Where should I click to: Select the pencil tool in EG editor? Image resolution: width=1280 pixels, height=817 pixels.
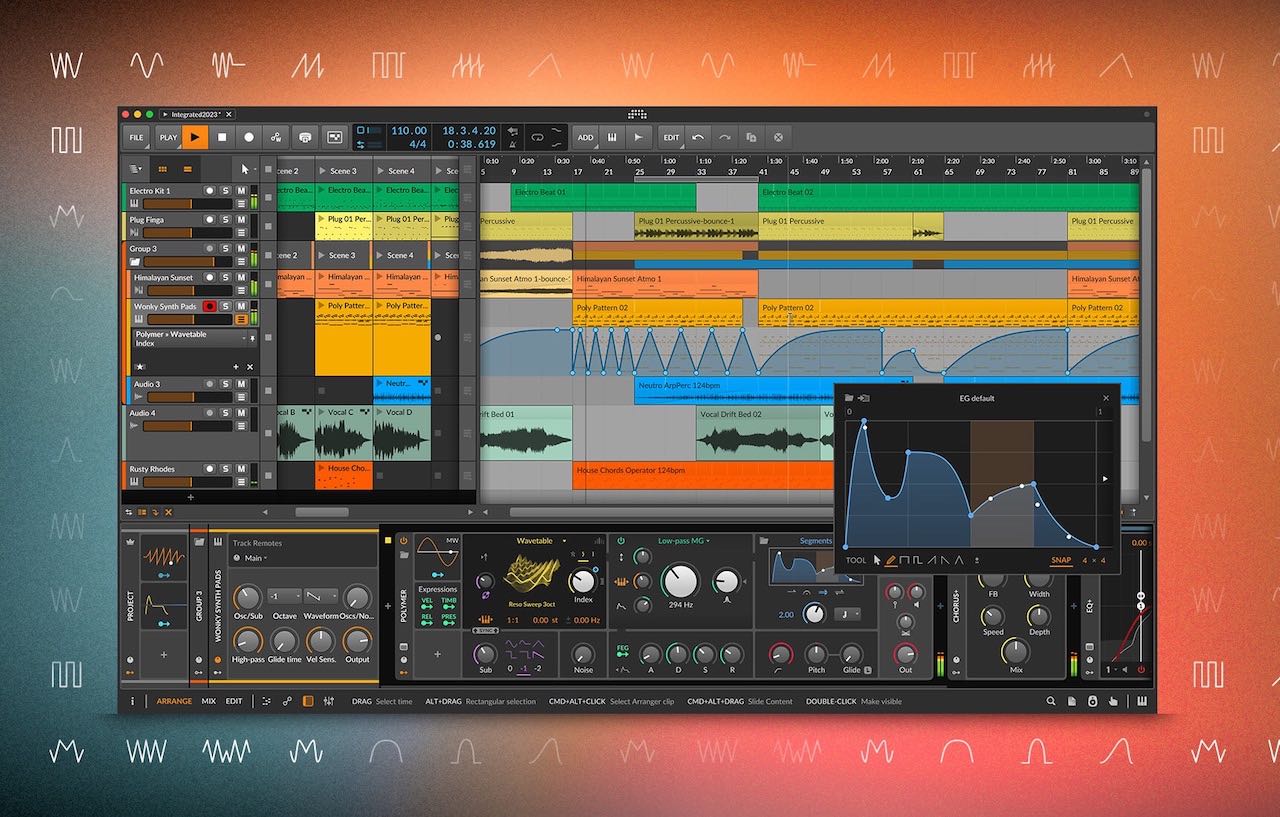891,560
